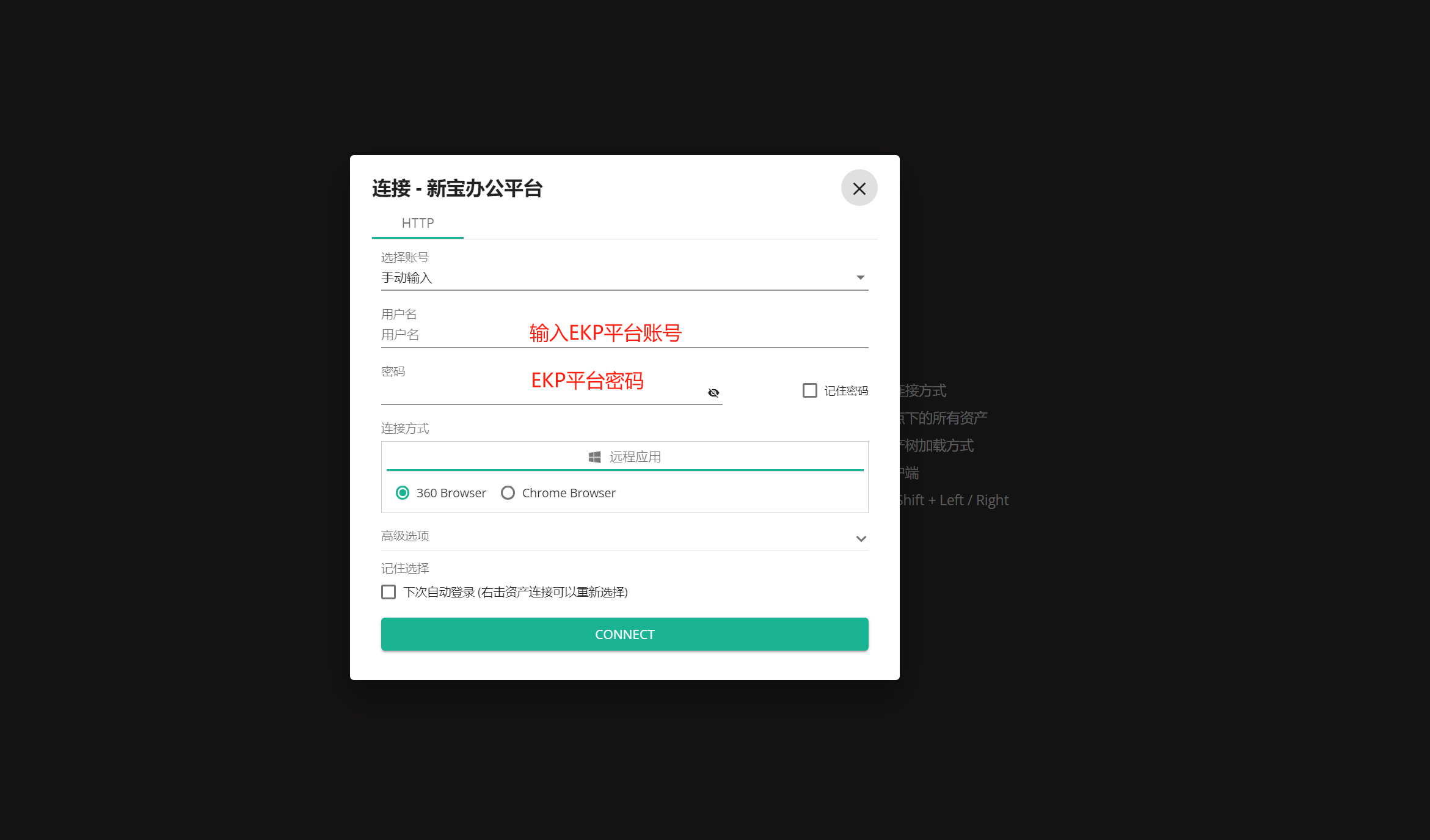Screen dimensions: 1430x840
Task: Click the Windows icon beside 远程应用
Action: [x=594, y=457]
